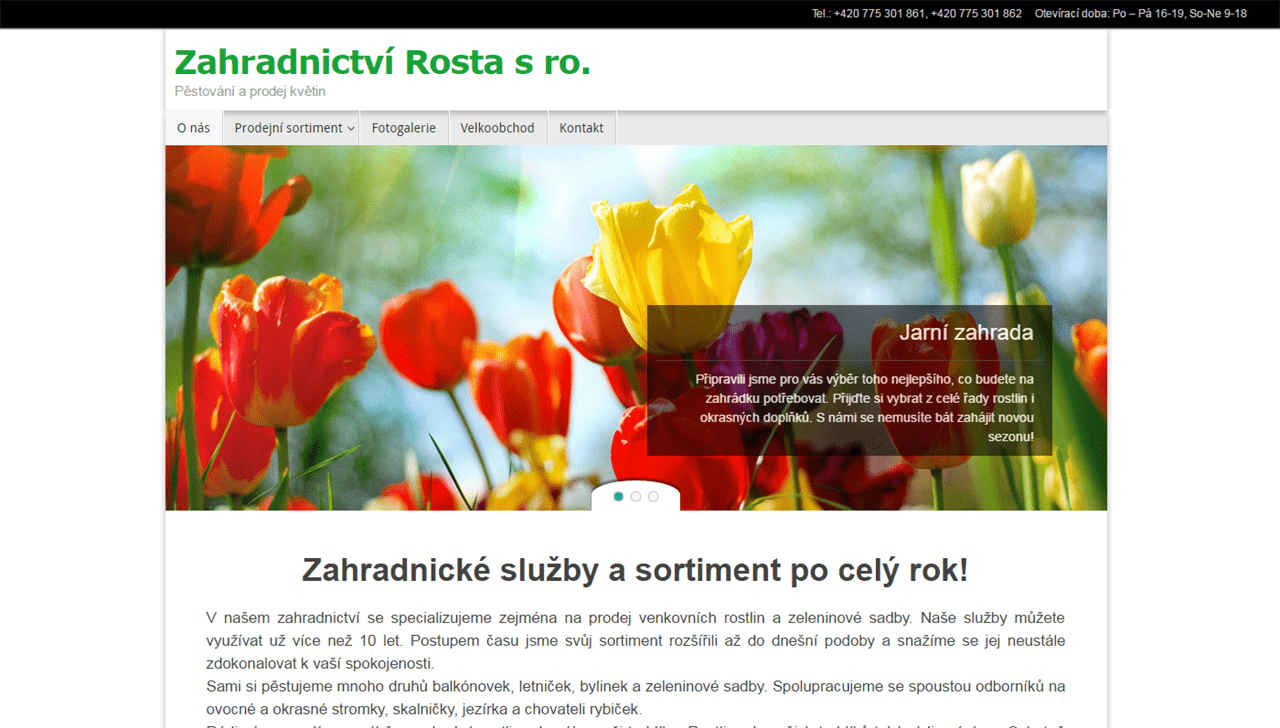Click the heading Zahradnické služby a sortiment
The width and height of the screenshot is (1280, 728).
pos(635,570)
